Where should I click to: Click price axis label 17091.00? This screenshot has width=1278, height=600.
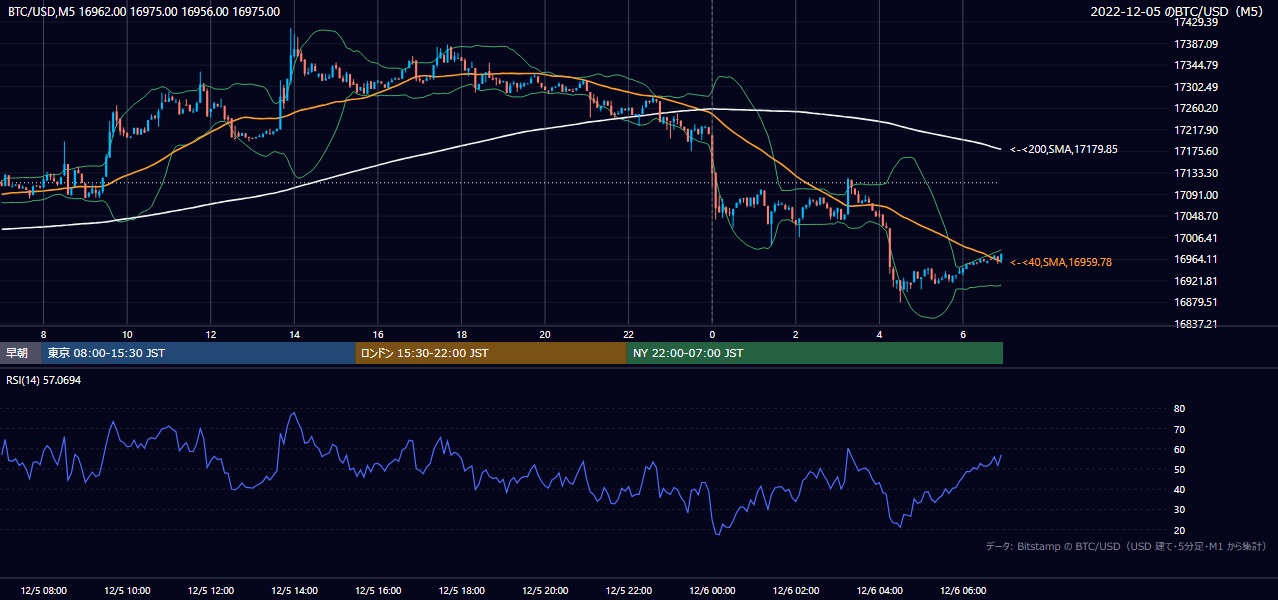pyautogui.click(x=1195, y=195)
